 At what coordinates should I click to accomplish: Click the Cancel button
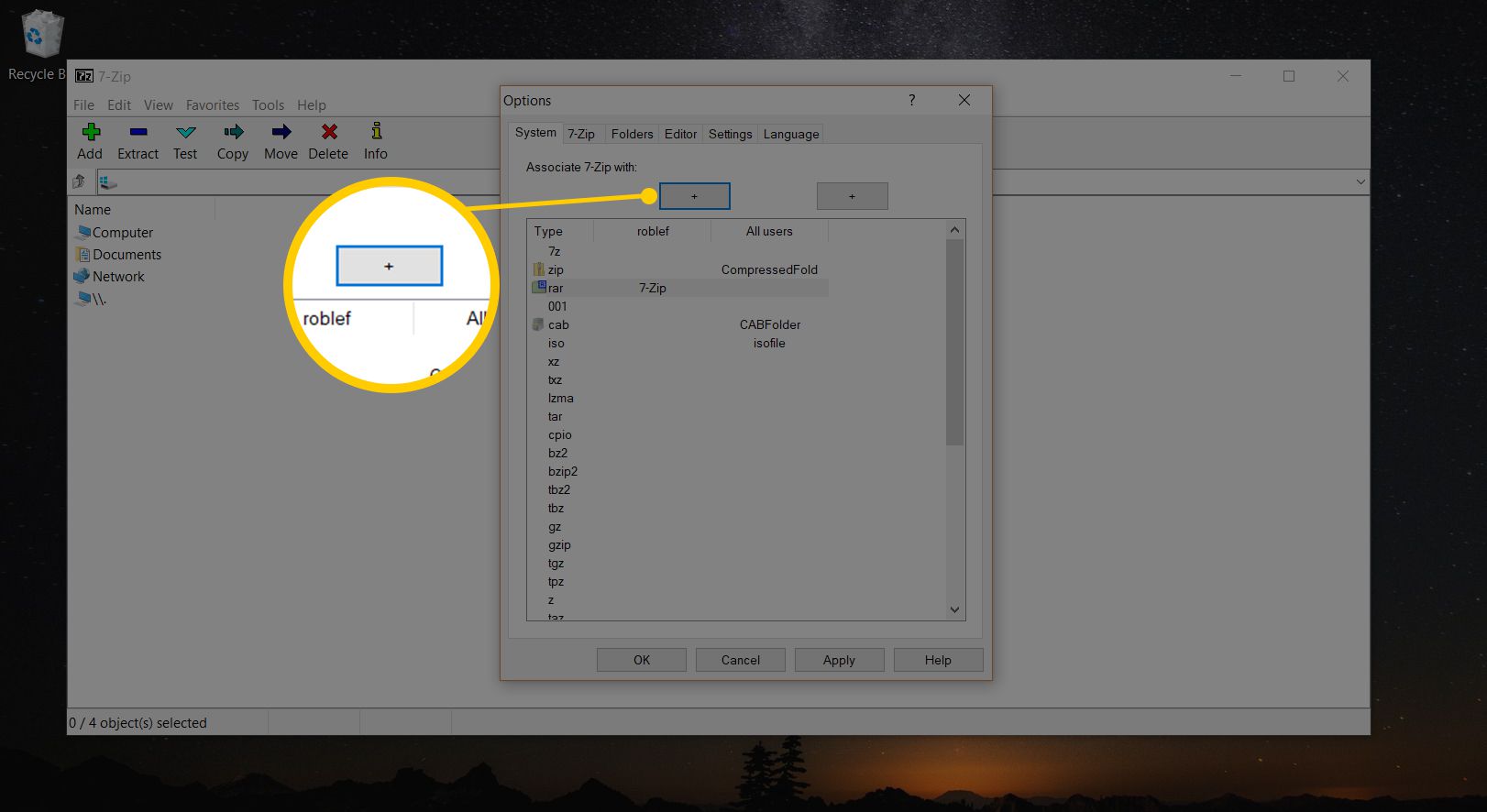[x=741, y=660]
